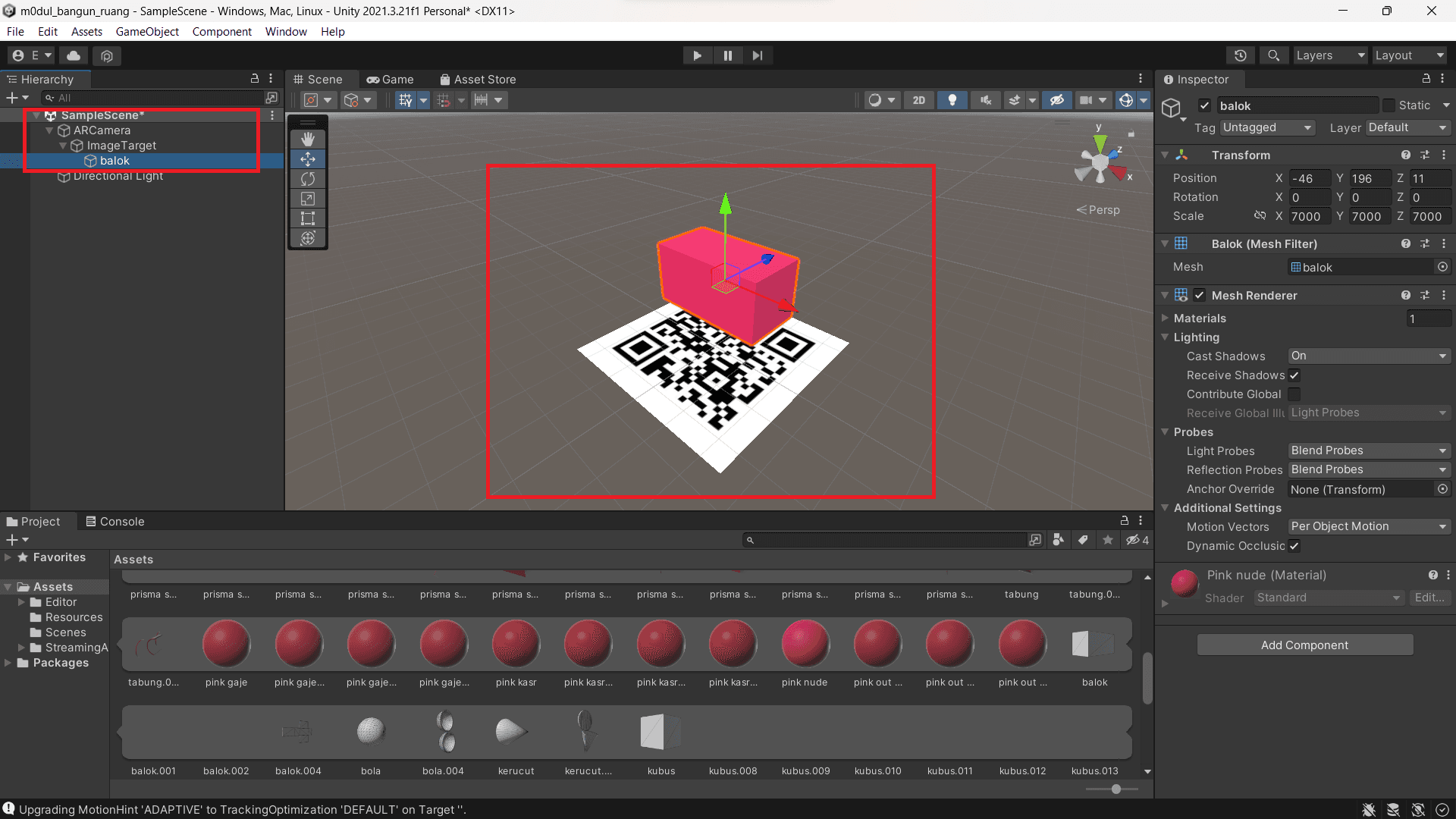Viewport: 1456px width, 819px height.
Task: Toggle 2D scene view mode
Action: (x=919, y=100)
